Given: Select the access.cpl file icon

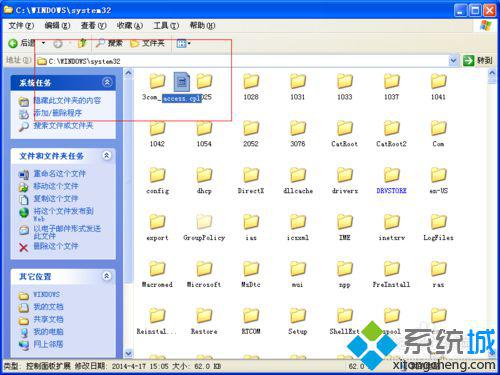Looking at the screenshot, I should [x=182, y=82].
